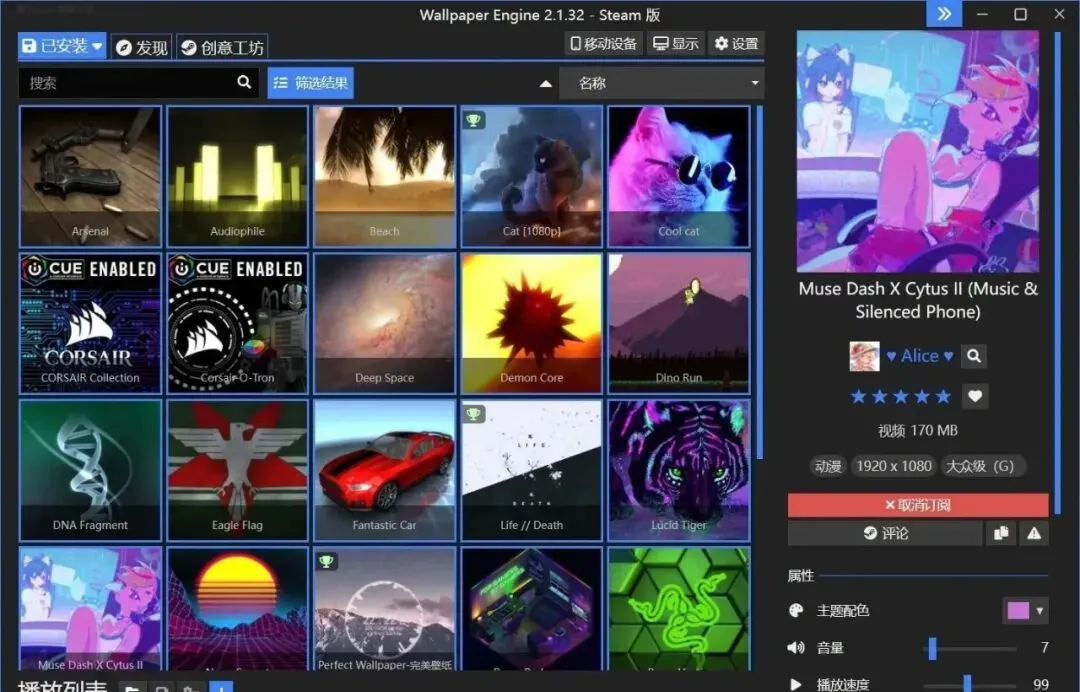Select the Eagle Flag wallpaper
Image resolution: width=1080 pixels, height=692 pixels.
[238, 470]
